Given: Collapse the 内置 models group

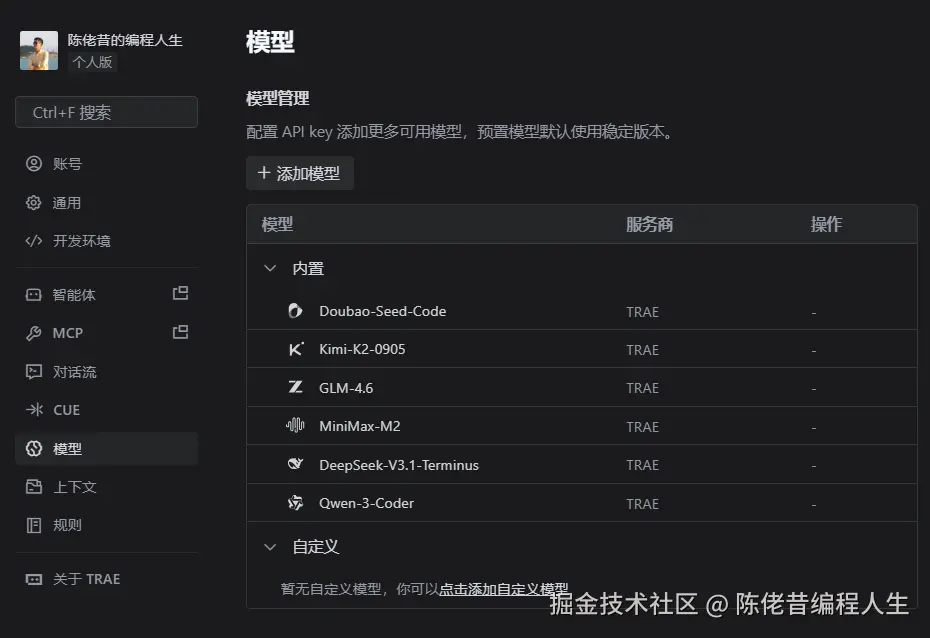Looking at the screenshot, I should pos(270,269).
